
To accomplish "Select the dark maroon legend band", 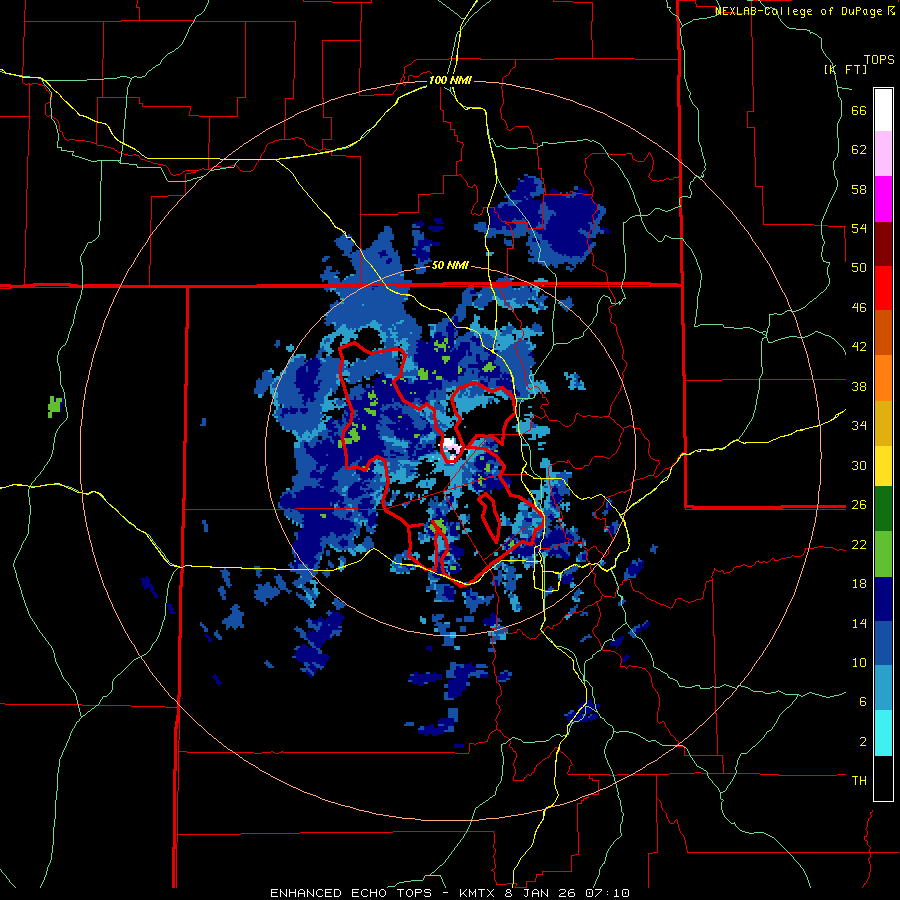I will 883,244.
